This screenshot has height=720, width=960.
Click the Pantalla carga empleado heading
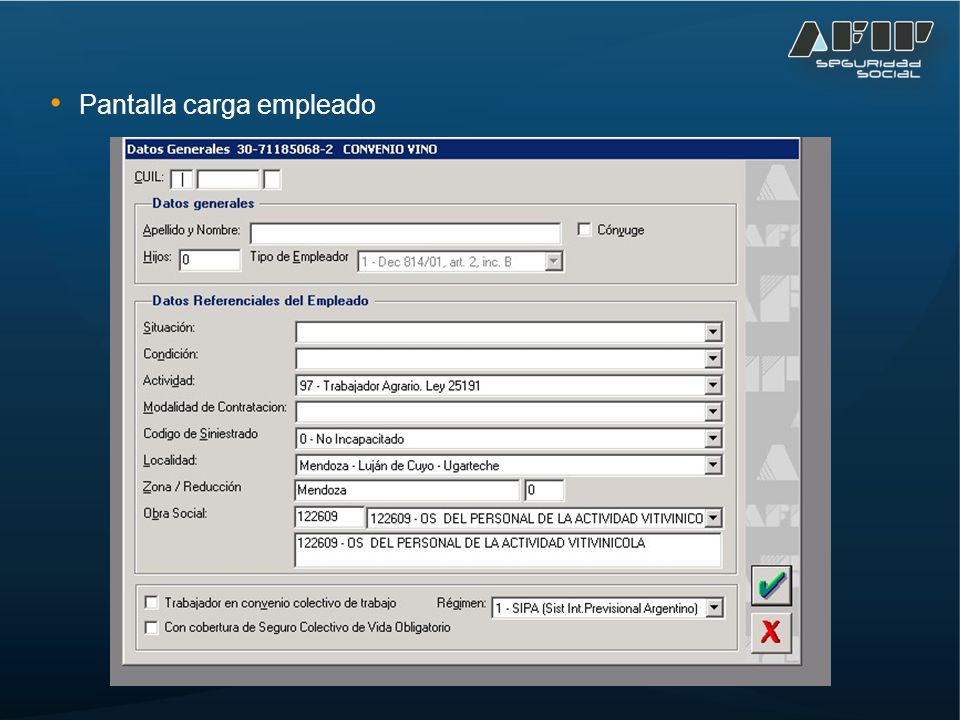click(227, 104)
